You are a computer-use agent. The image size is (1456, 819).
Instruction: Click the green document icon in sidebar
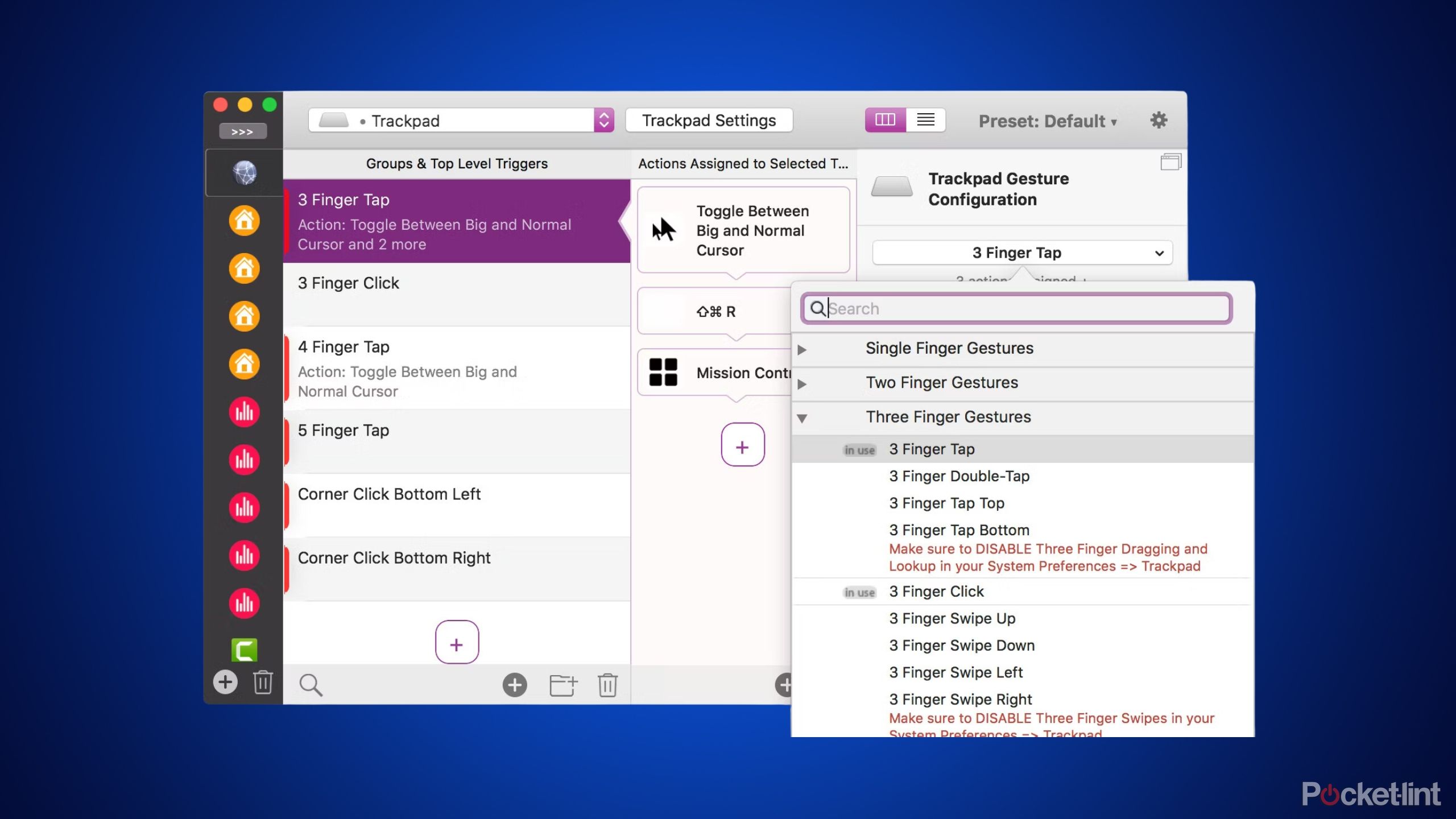[x=244, y=650]
